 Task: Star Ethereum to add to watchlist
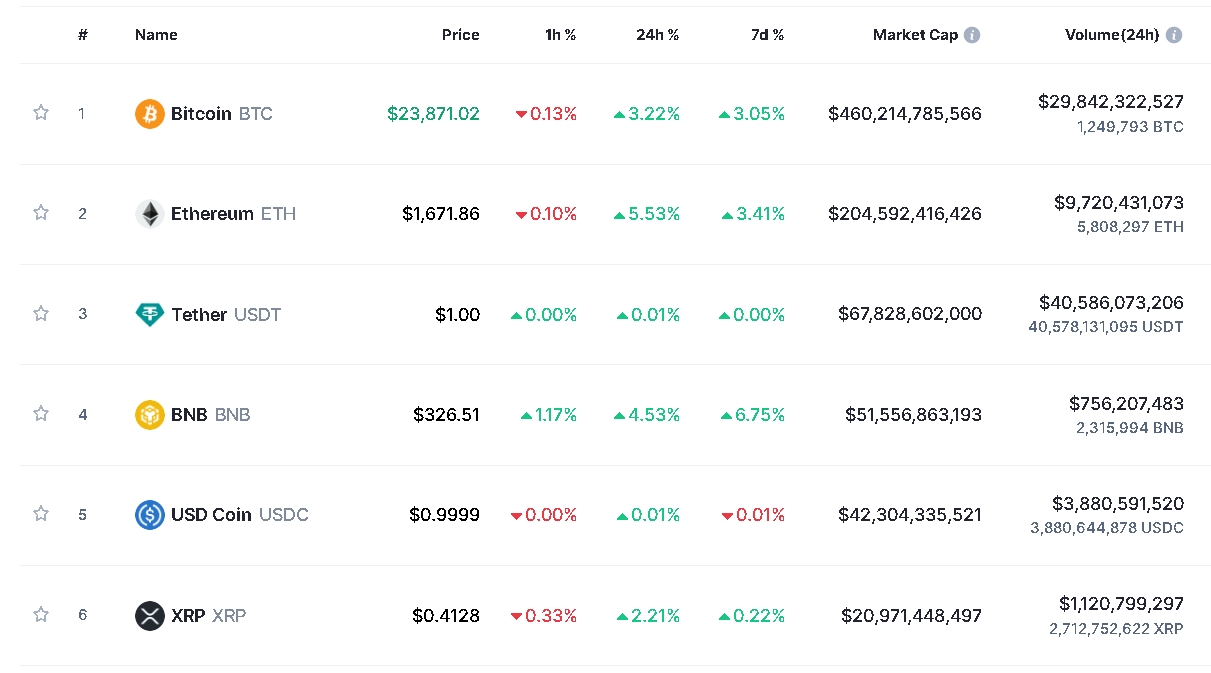(41, 213)
